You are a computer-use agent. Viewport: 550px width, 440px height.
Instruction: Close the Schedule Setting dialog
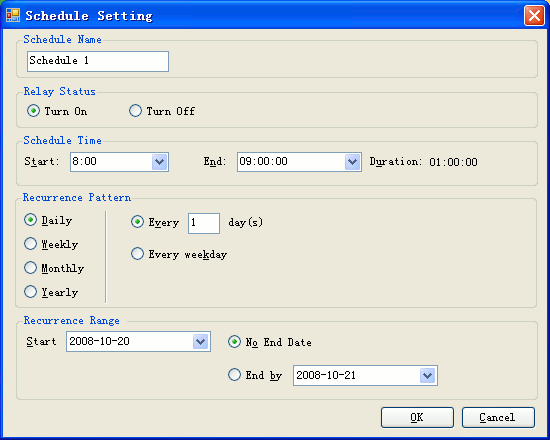[x=534, y=16]
